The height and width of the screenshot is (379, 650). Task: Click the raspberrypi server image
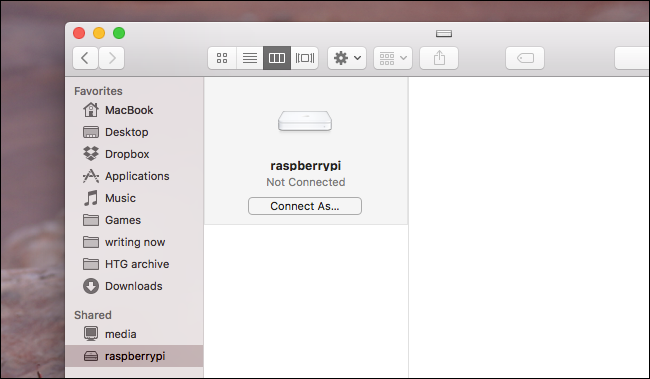305,121
